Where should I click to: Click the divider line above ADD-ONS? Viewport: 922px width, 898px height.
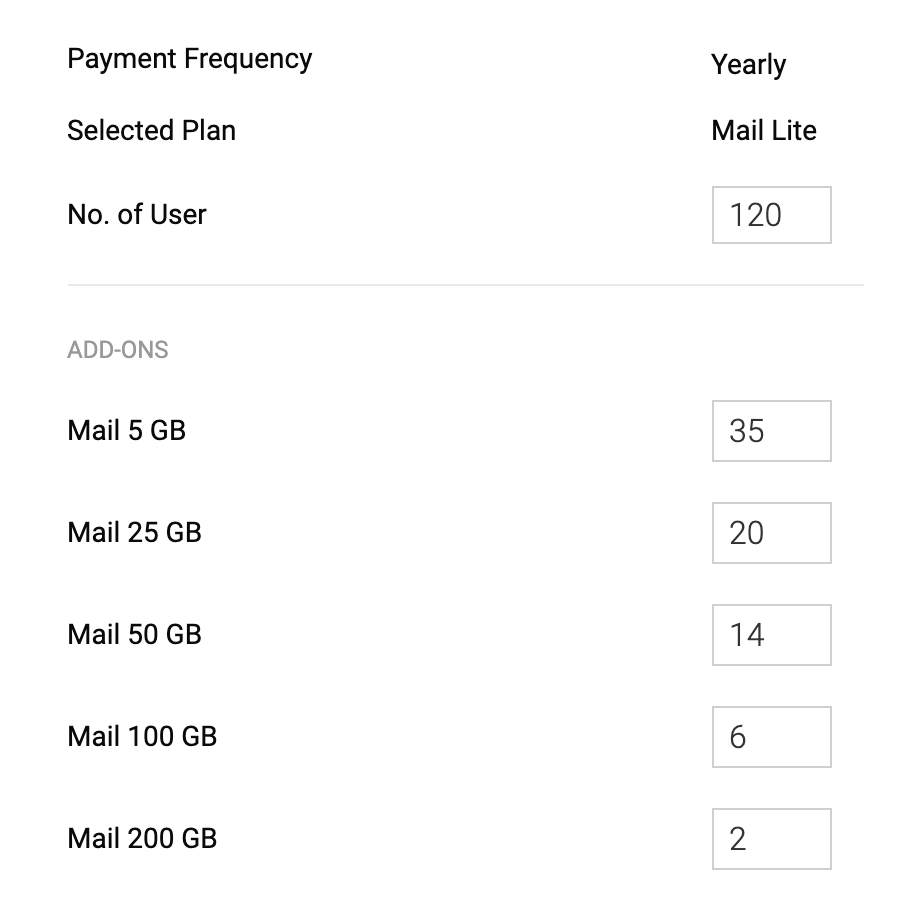click(466, 285)
